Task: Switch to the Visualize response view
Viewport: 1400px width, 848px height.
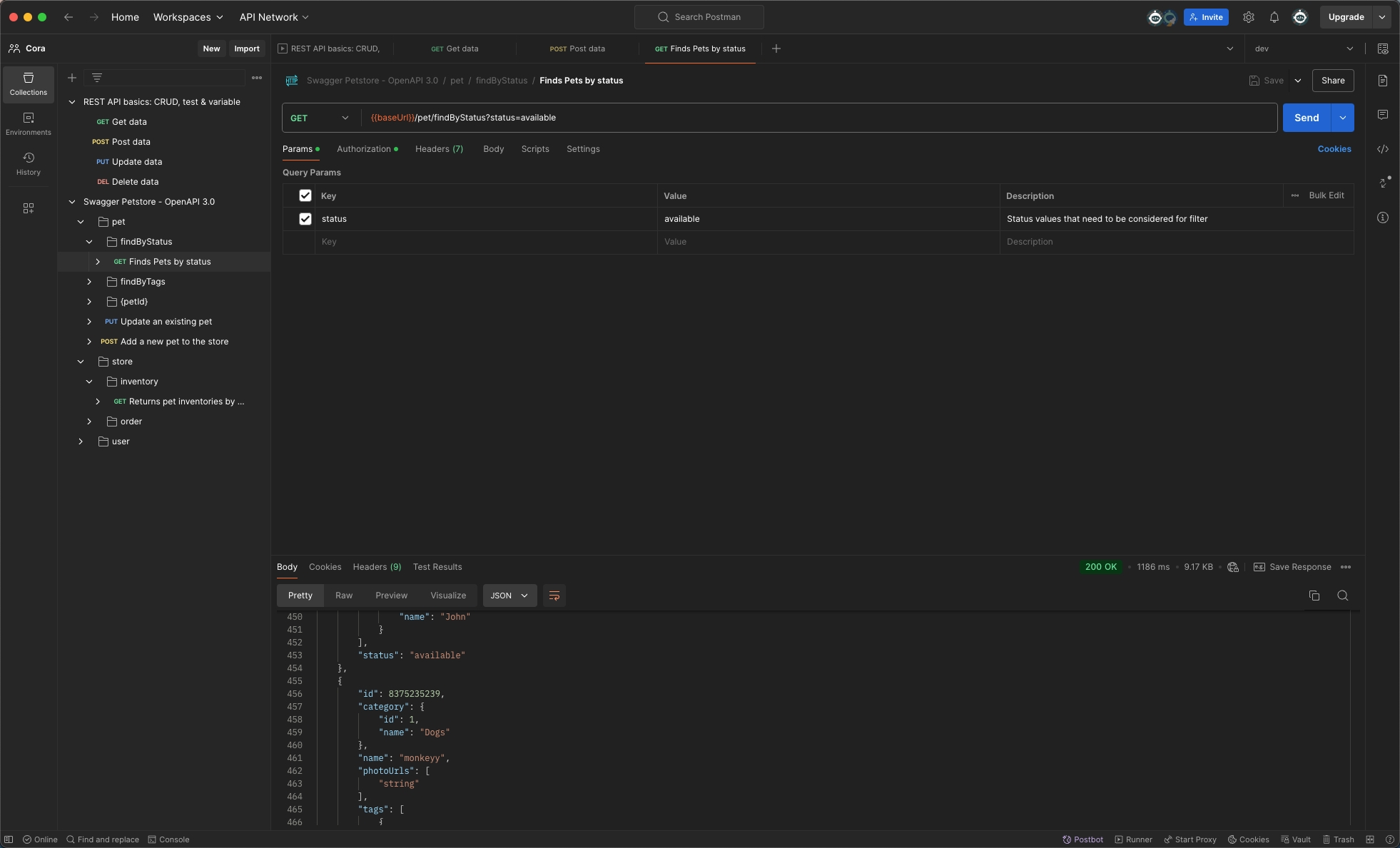Action: [x=448, y=596]
